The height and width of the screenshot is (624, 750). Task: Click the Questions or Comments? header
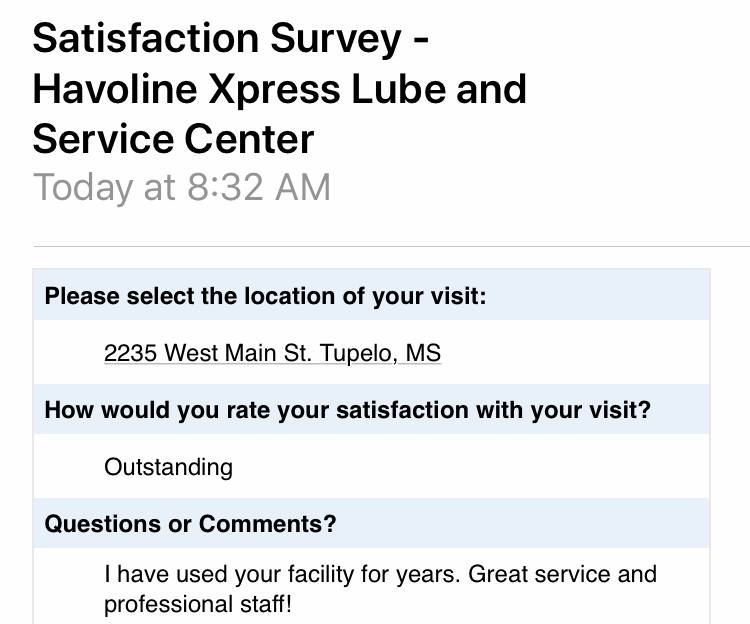pyautogui.click(x=190, y=523)
